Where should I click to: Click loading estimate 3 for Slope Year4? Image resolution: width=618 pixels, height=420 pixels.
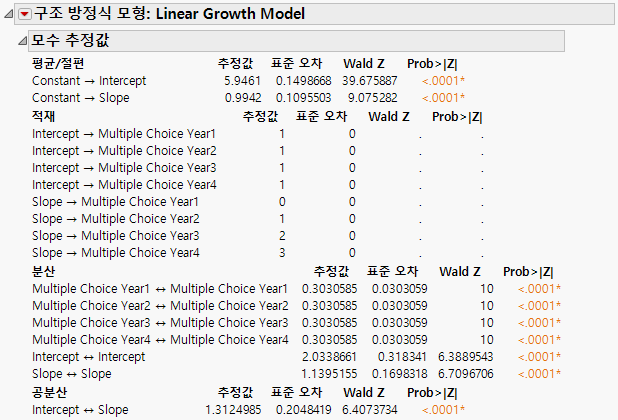point(282,253)
